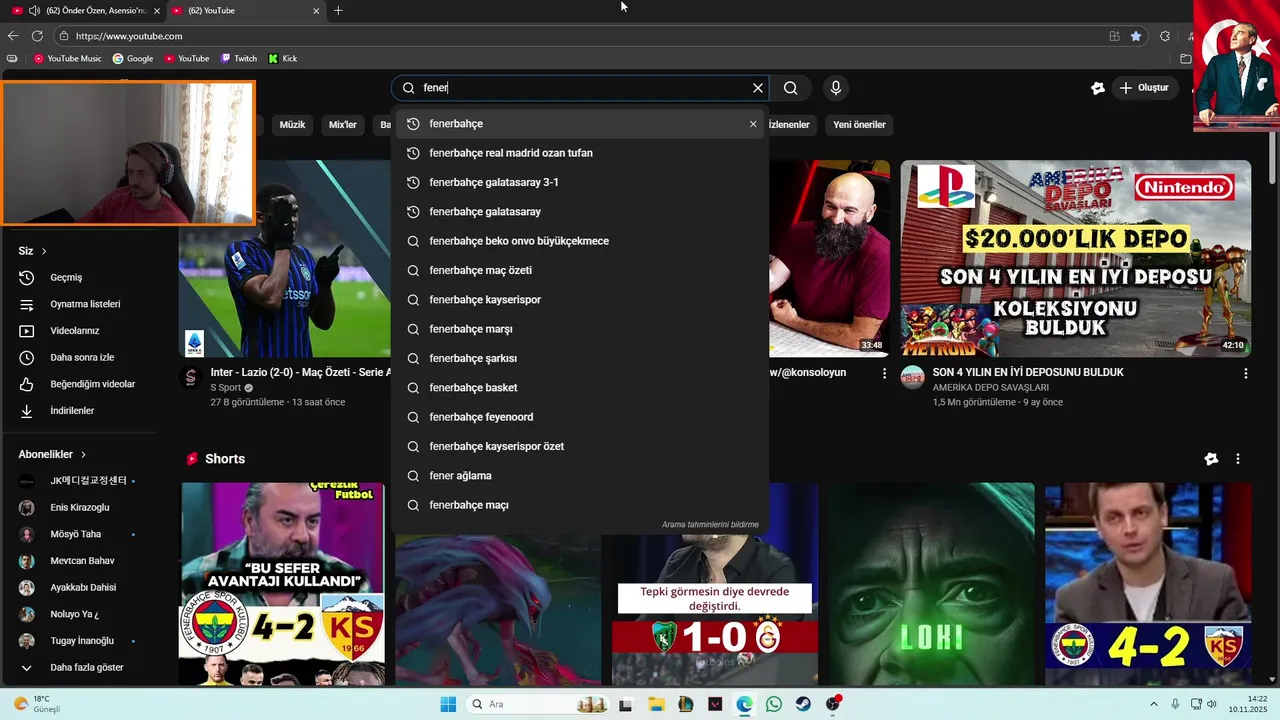Open a new browser tab
The image size is (1280, 720).
coord(338,11)
